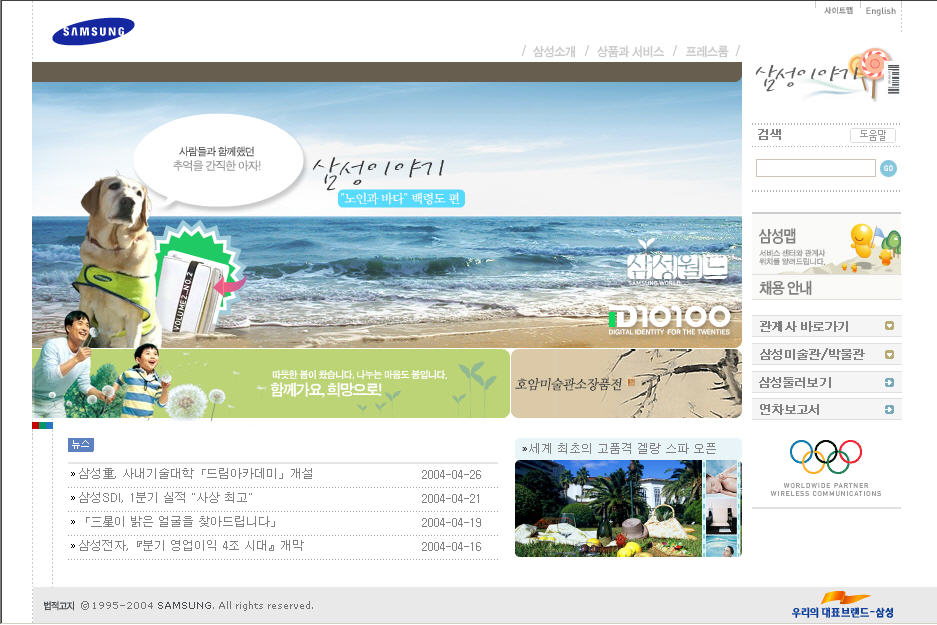Focus the search input field
The image size is (937, 625).
(816, 168)
